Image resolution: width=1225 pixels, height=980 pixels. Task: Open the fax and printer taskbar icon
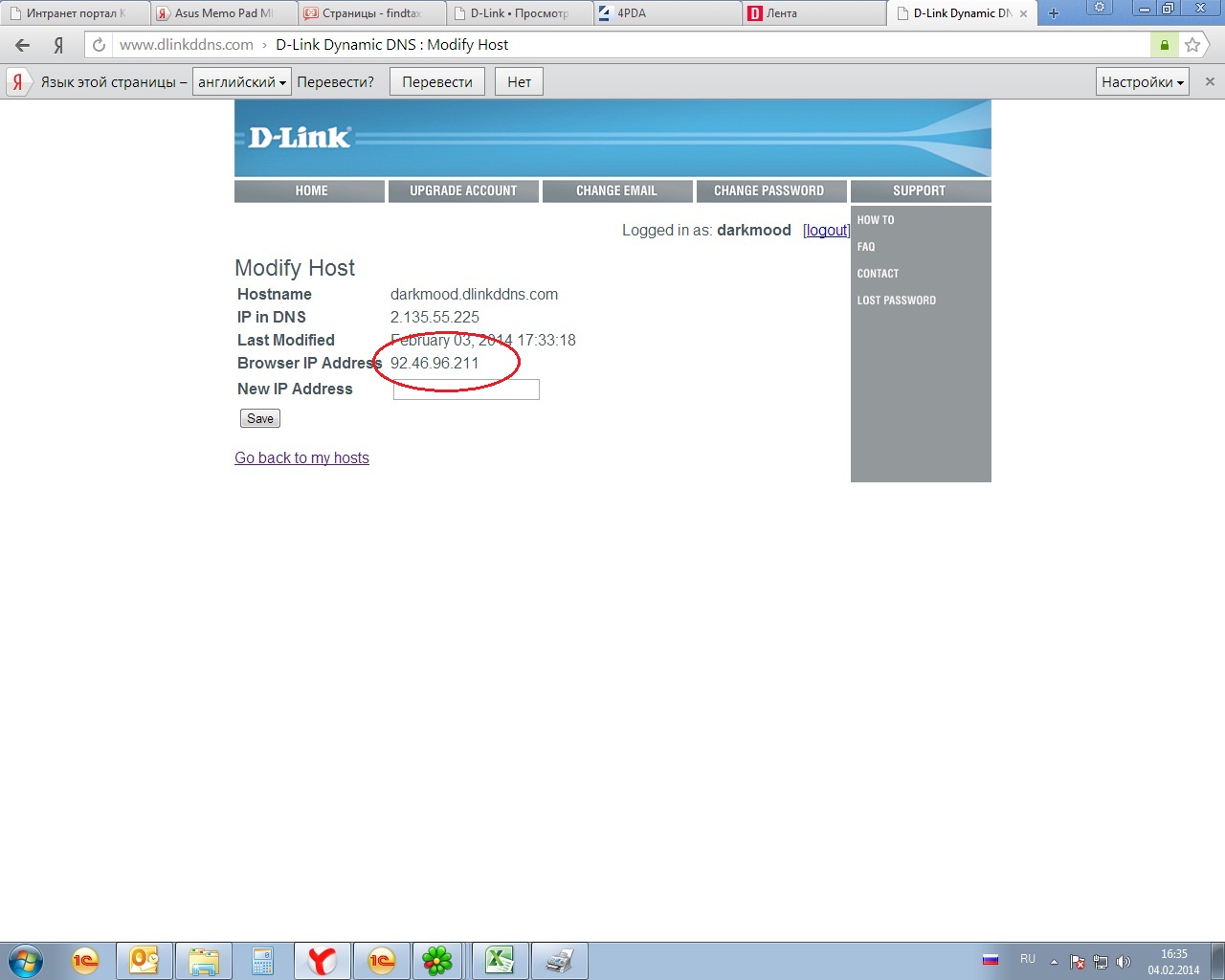[560, 961]
